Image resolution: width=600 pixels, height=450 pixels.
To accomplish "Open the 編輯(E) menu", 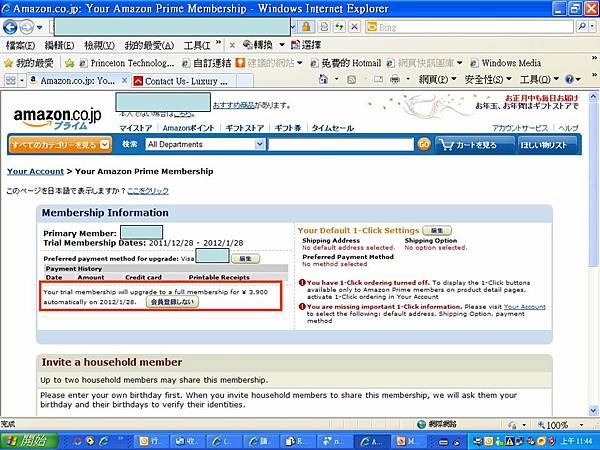I will [x=59, y=46].
